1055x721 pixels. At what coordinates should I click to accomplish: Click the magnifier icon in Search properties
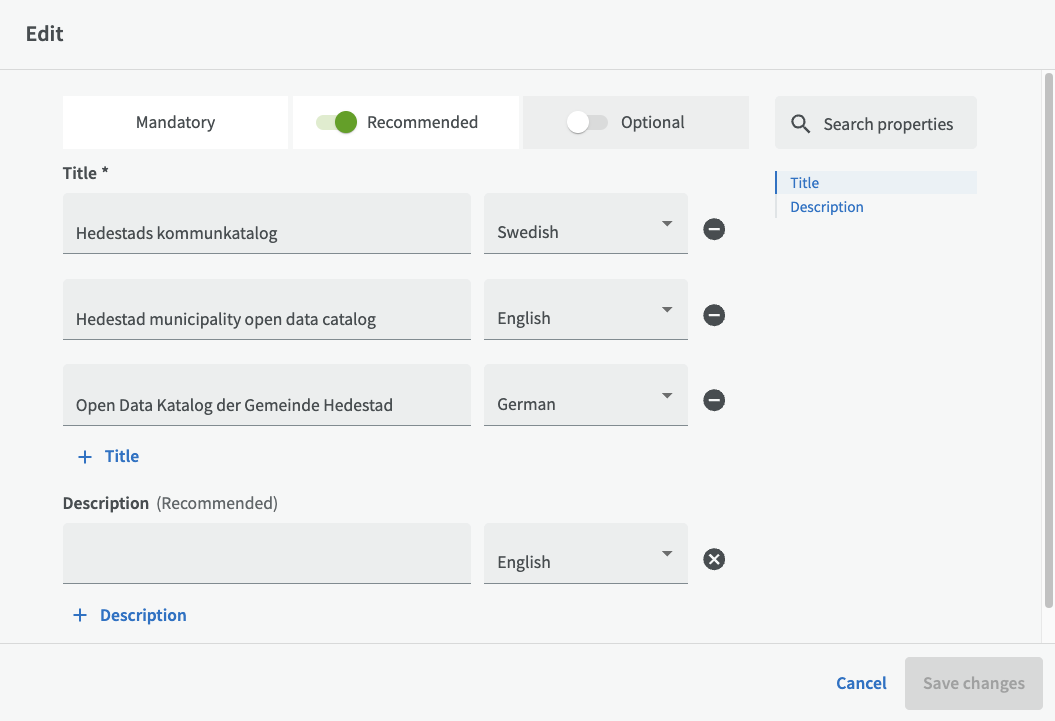point(800,124)
